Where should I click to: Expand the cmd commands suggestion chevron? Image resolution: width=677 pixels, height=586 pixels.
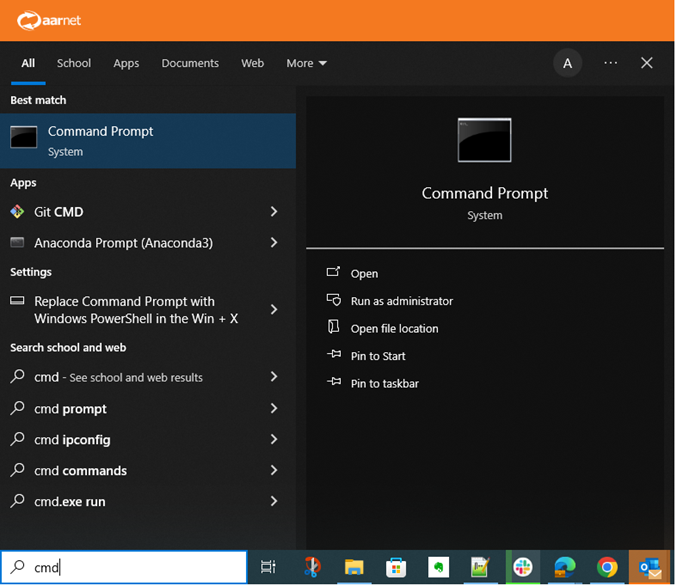click(x=274, y=470)
